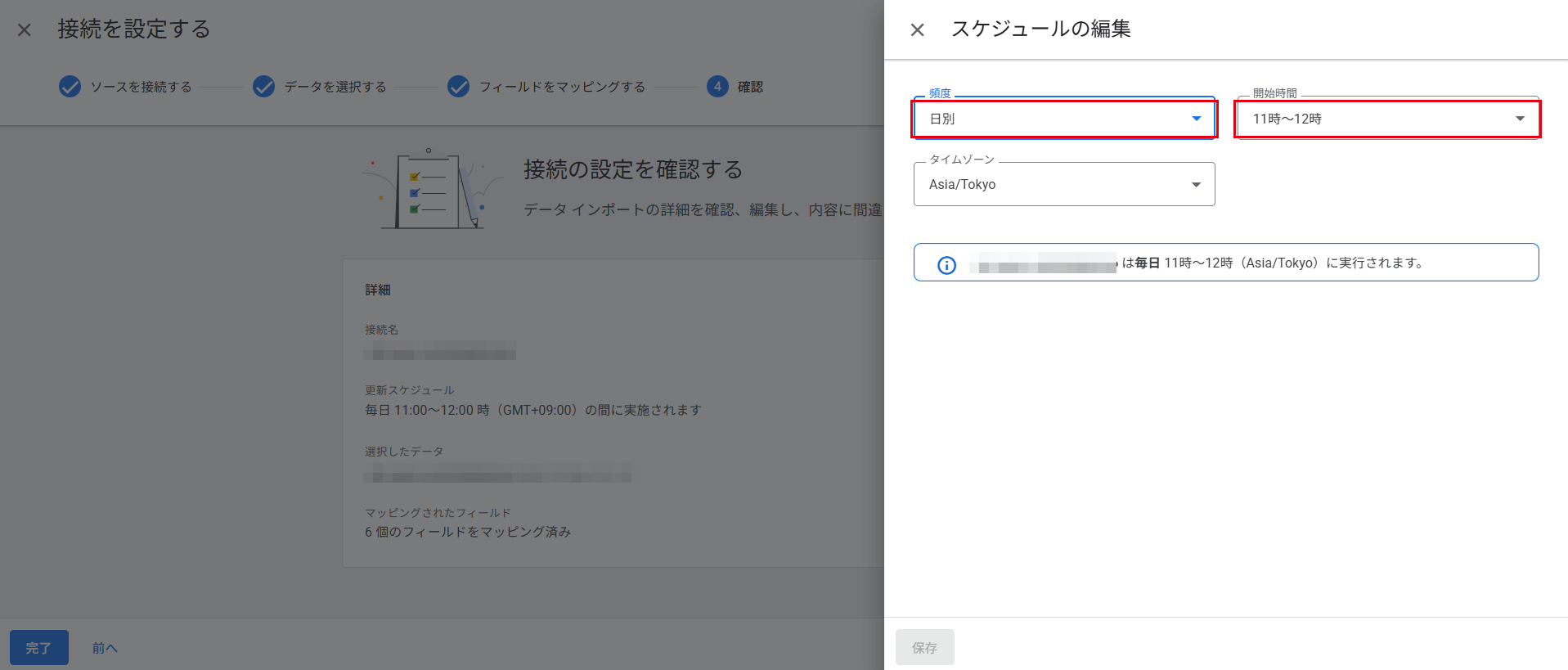
Task: Open the 頻度 dropdown showing 日別
Action: point(1064,119)
